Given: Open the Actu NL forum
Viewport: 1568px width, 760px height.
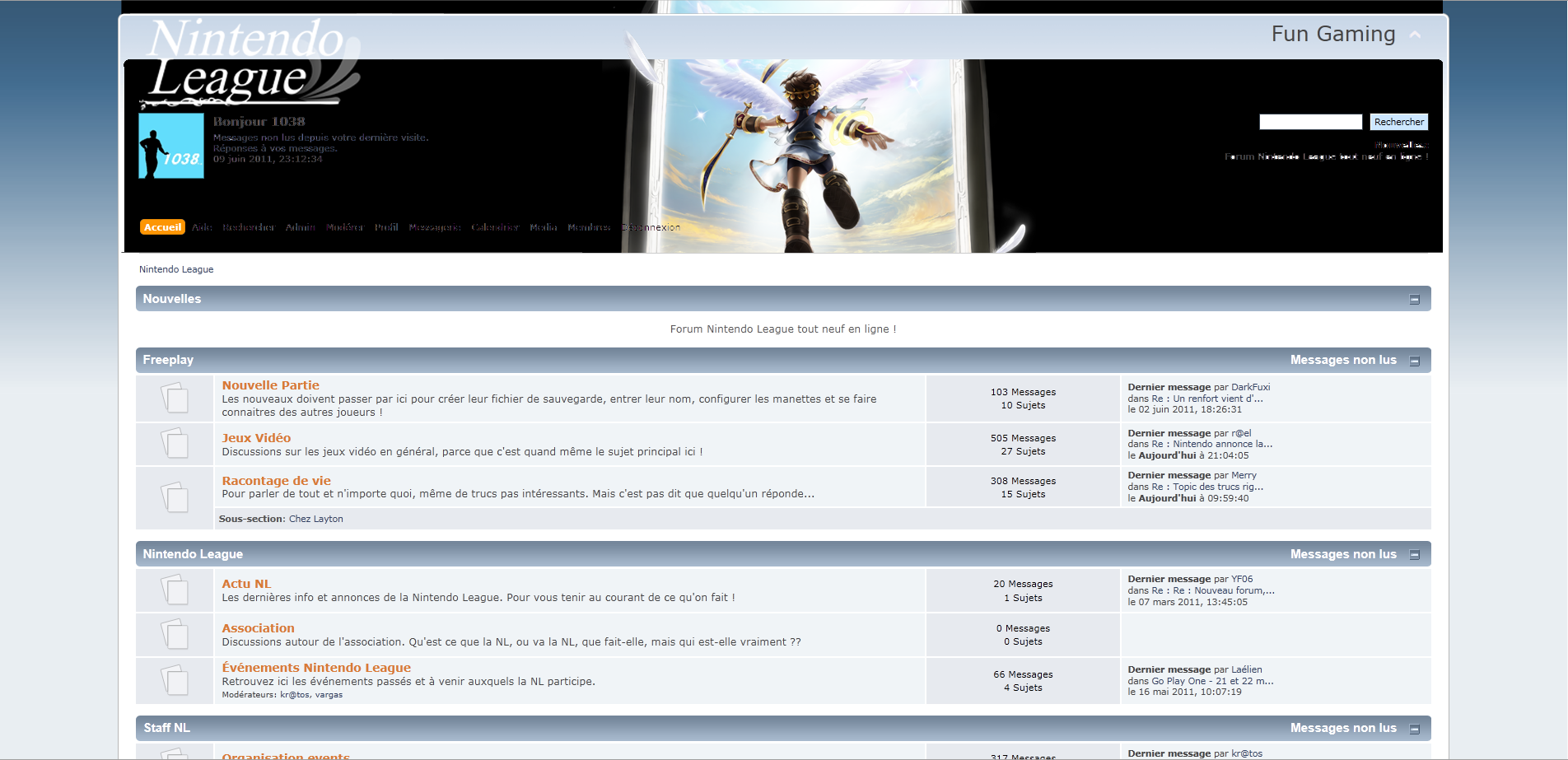Looking at the screenshot, I should tap(246, 584).
